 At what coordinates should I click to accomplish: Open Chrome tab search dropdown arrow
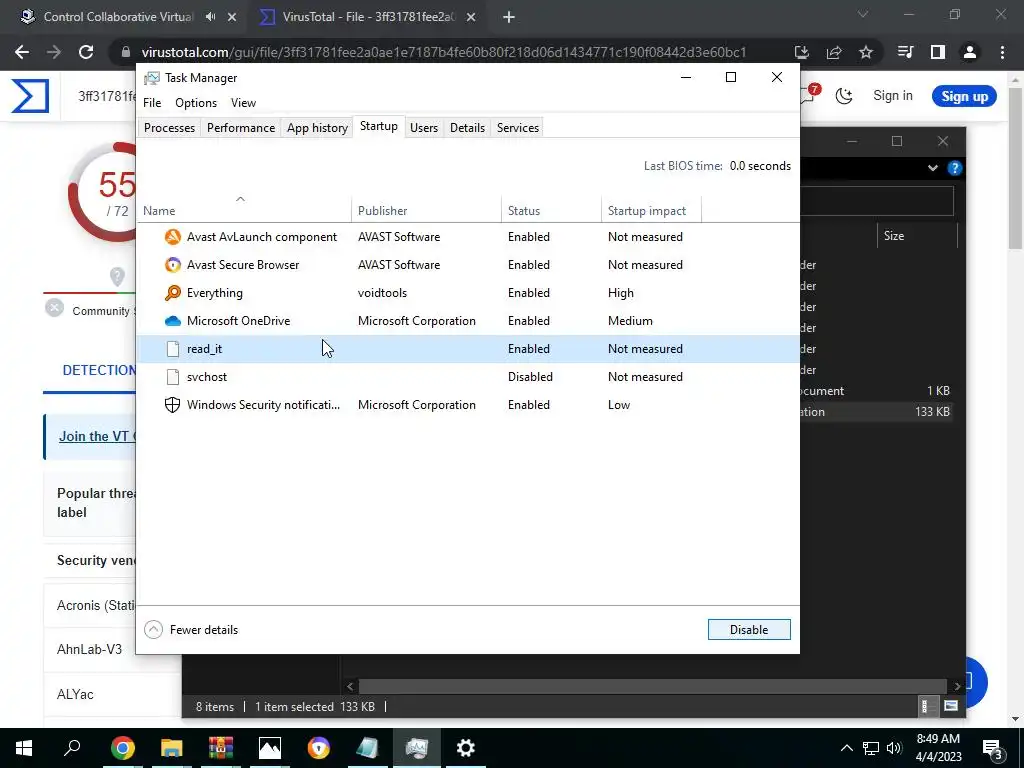tap(863, 14)
